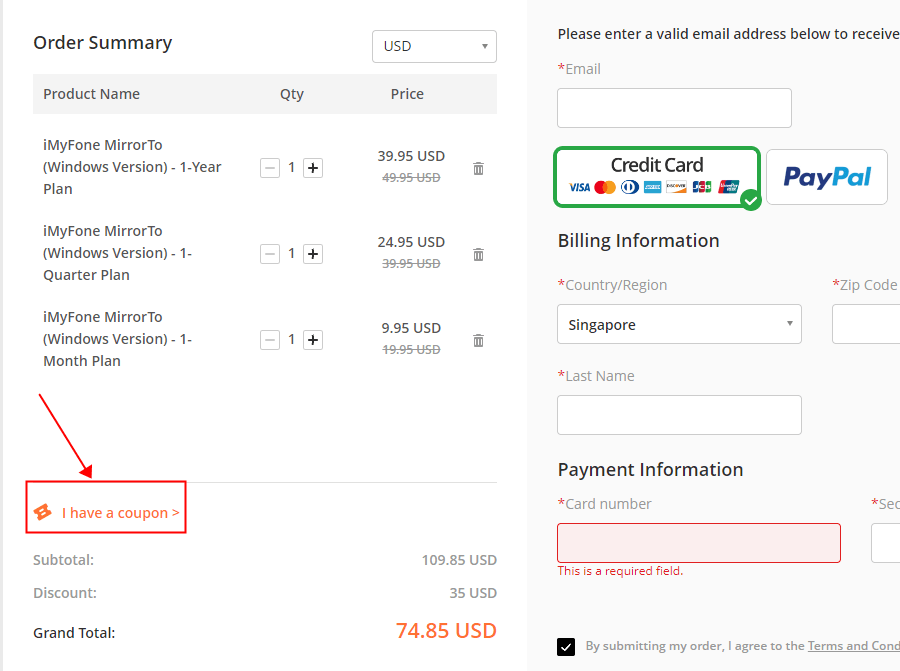
Task: Click the Price column header
Action: tap(407, 94)
